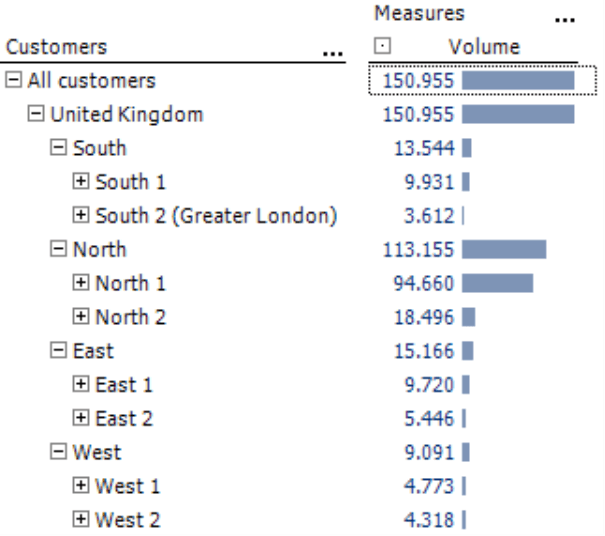Expand the East 1 node
The width and height of the screenshot is (605, 536).
click(81, 384)
